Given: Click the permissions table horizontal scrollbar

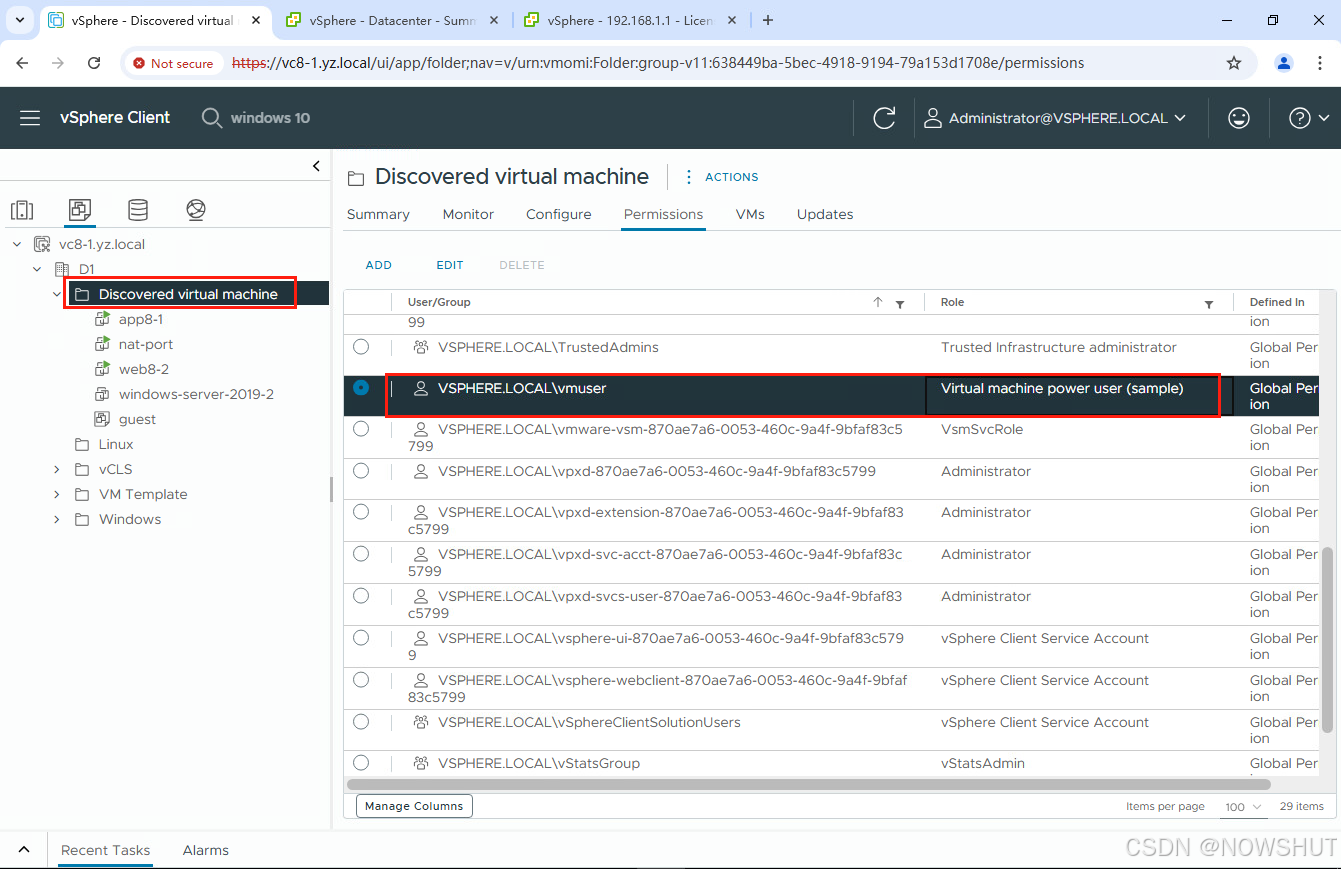Looking at the screenshot, I should pos(807,785).
